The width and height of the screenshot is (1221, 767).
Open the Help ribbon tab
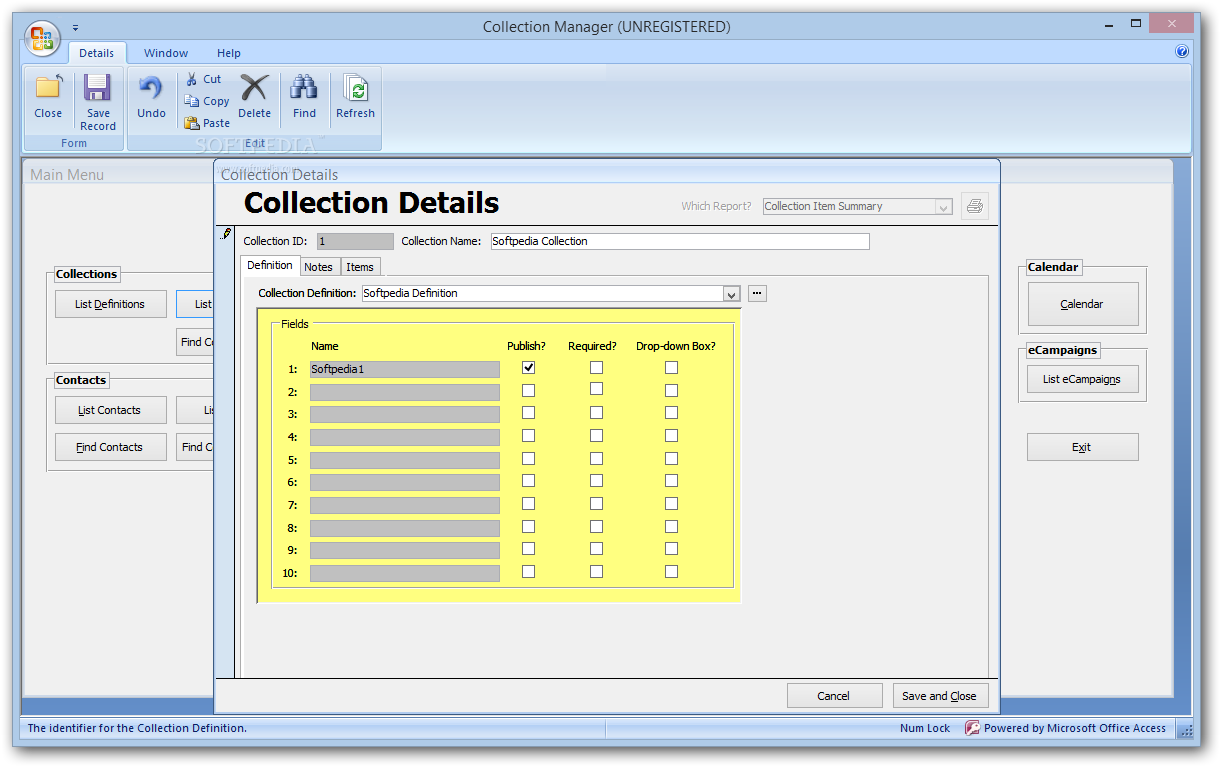[229, 53]
